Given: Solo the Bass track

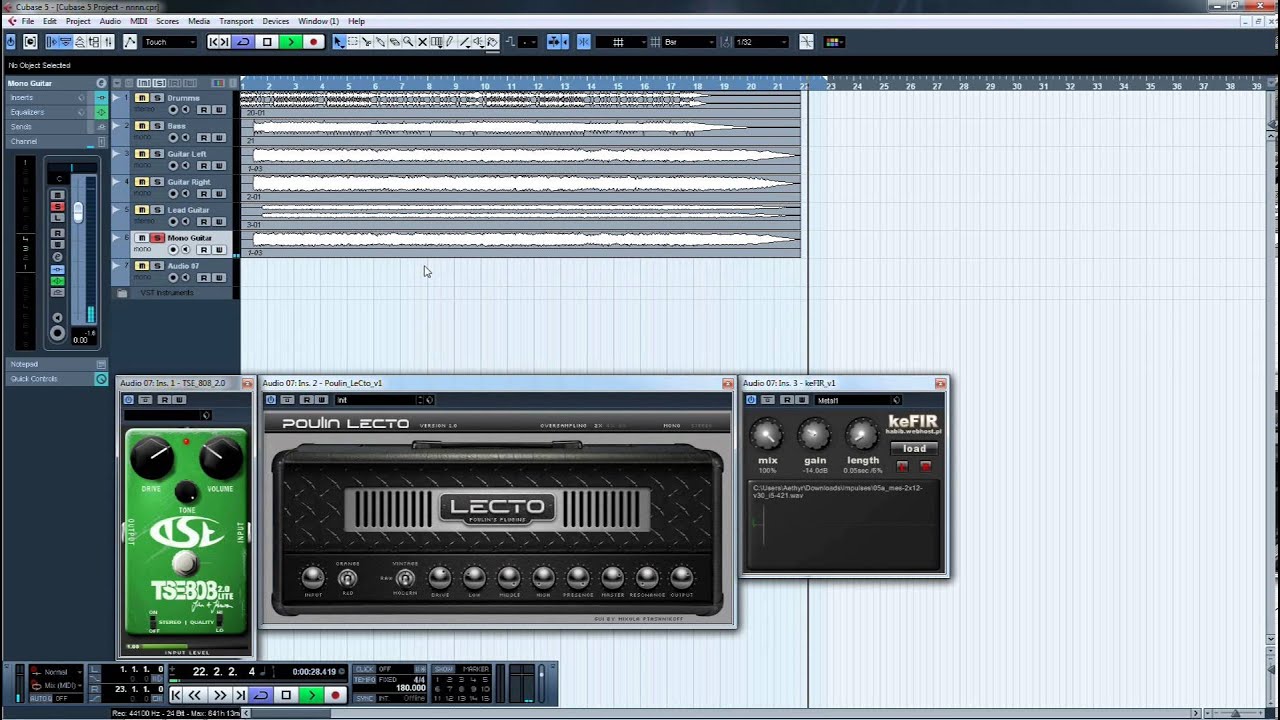Looking at the screenshot, I should tap(157, 126).
